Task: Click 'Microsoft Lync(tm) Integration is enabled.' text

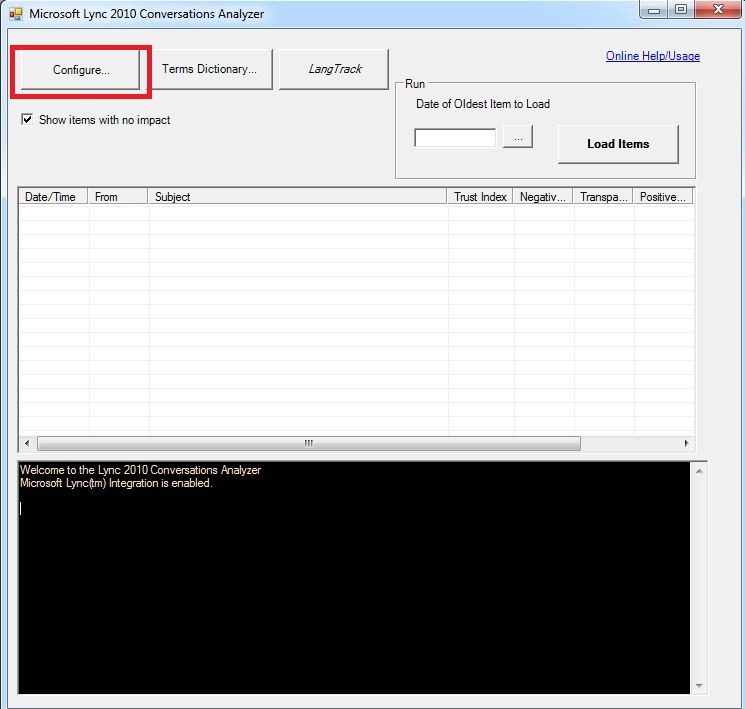Action: [x=116, y=483]
